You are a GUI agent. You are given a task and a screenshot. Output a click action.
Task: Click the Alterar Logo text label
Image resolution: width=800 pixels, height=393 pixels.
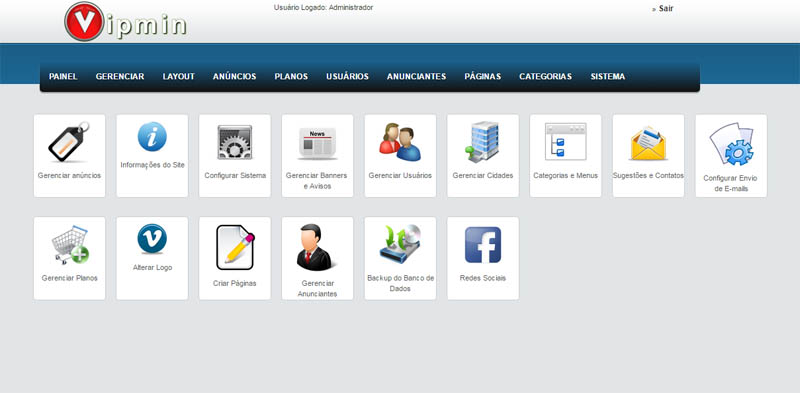click(x=152, y=268)
